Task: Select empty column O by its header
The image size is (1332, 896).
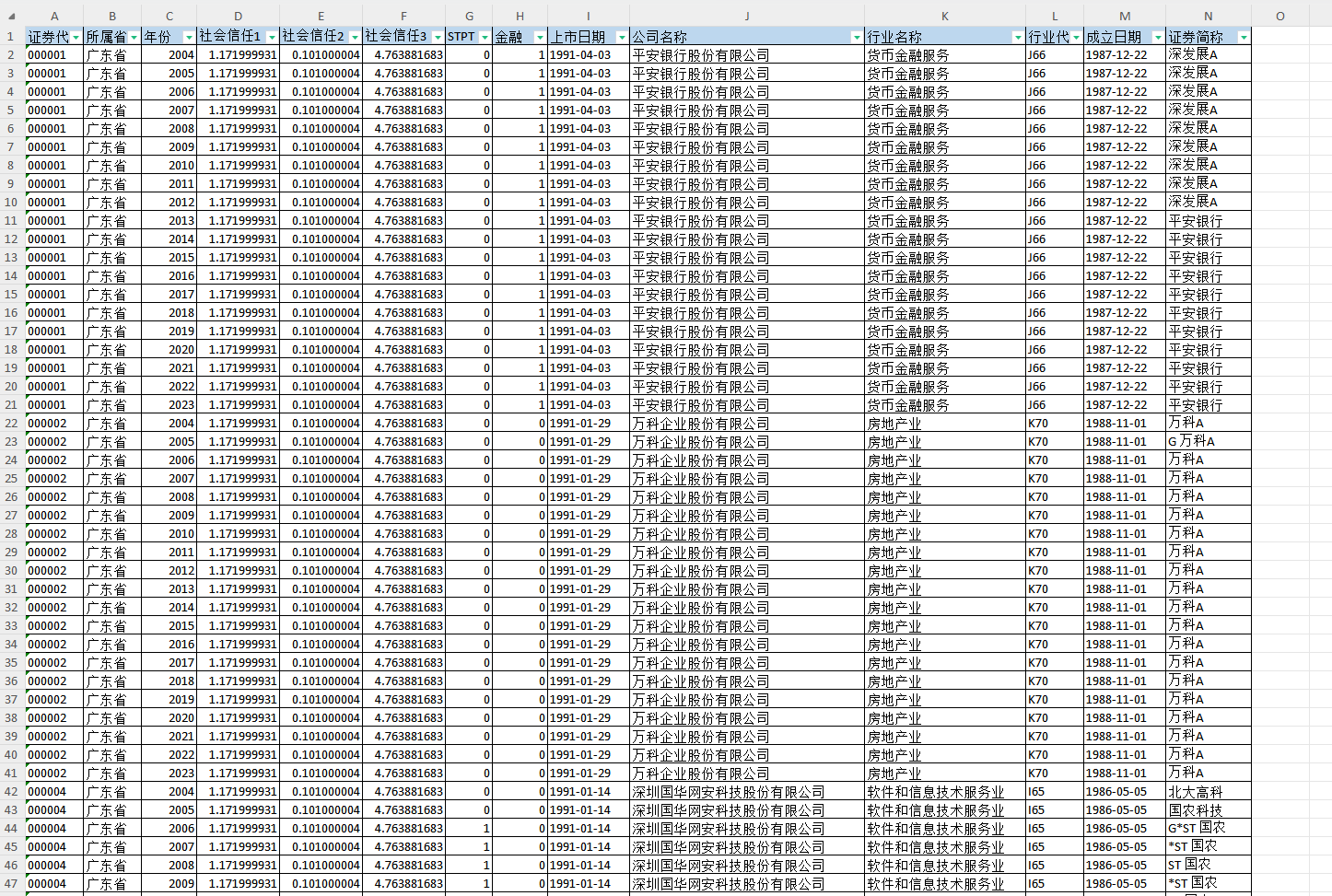Action: coord(1279,16)
